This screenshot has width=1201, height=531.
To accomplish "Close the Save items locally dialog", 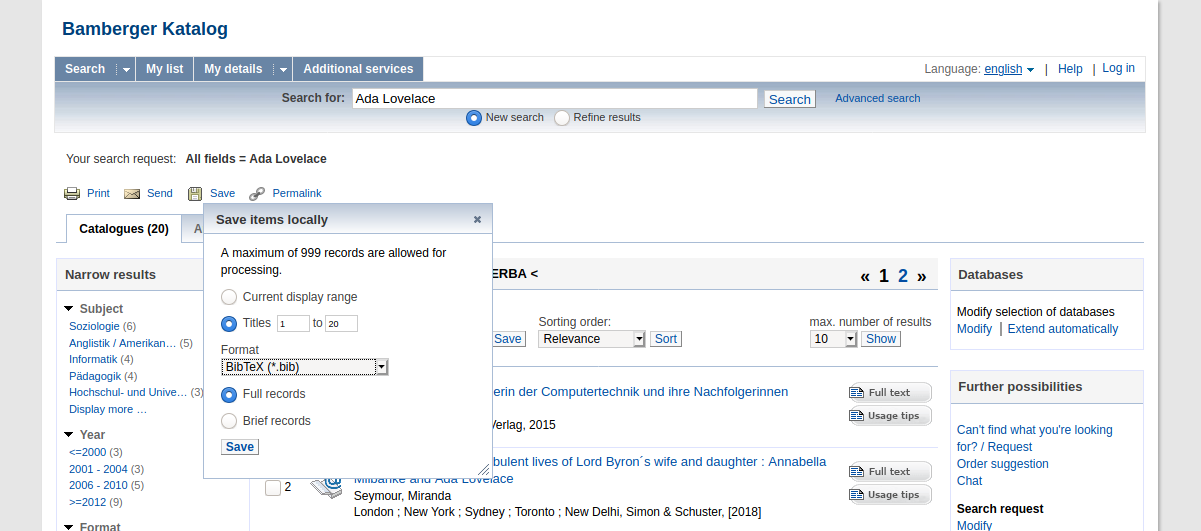I will [x=477, y=220].
